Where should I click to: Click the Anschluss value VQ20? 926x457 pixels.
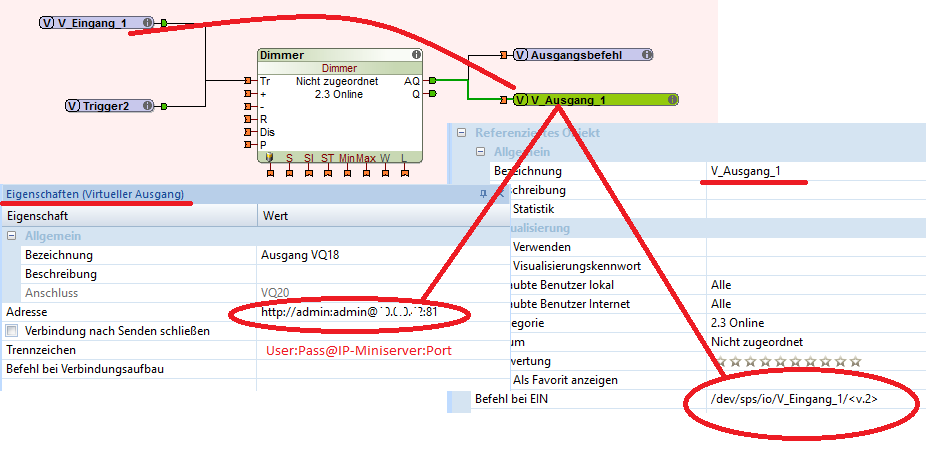[x=275, y=293]
